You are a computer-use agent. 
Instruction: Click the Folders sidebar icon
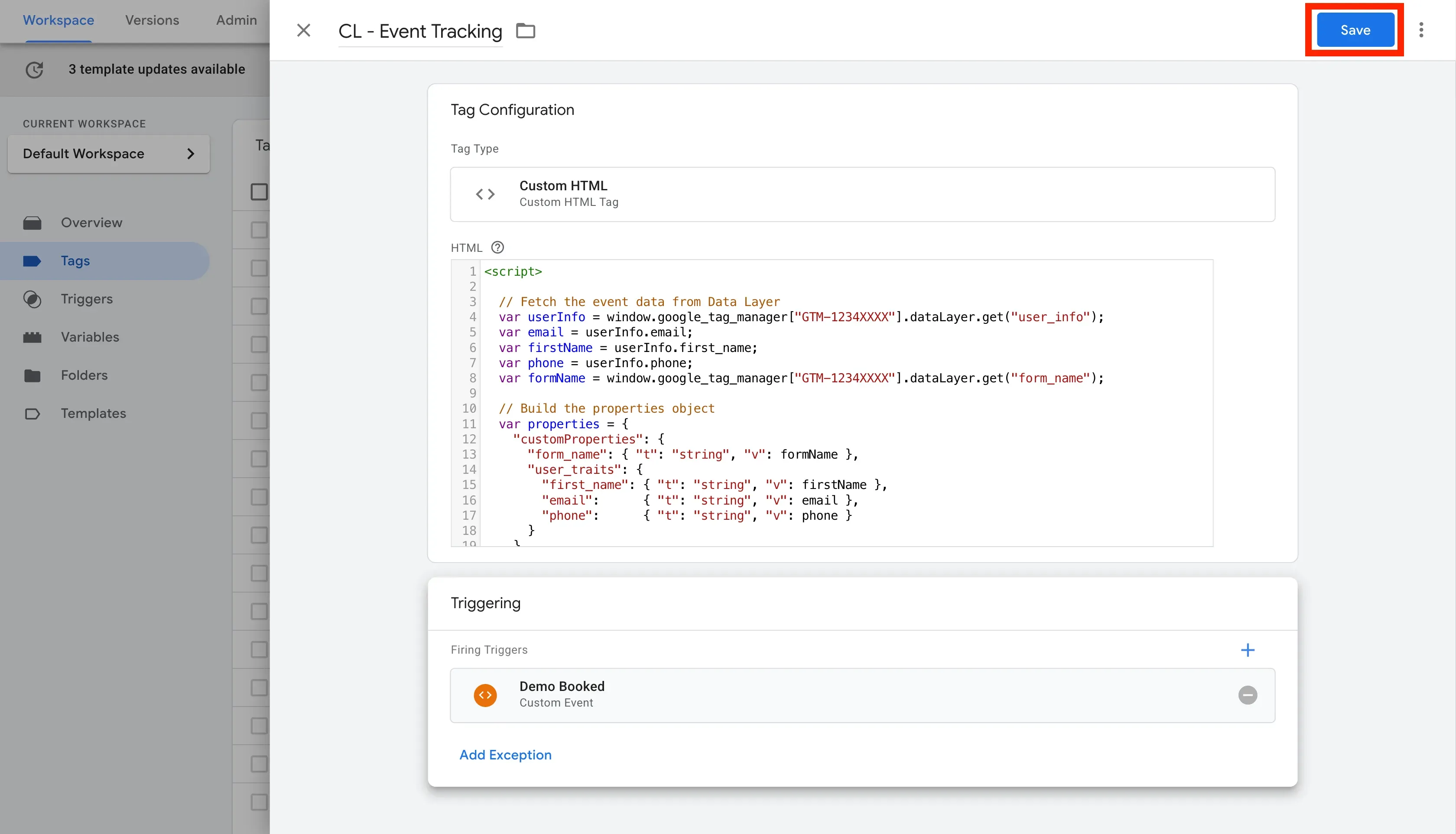pos(32,376)
